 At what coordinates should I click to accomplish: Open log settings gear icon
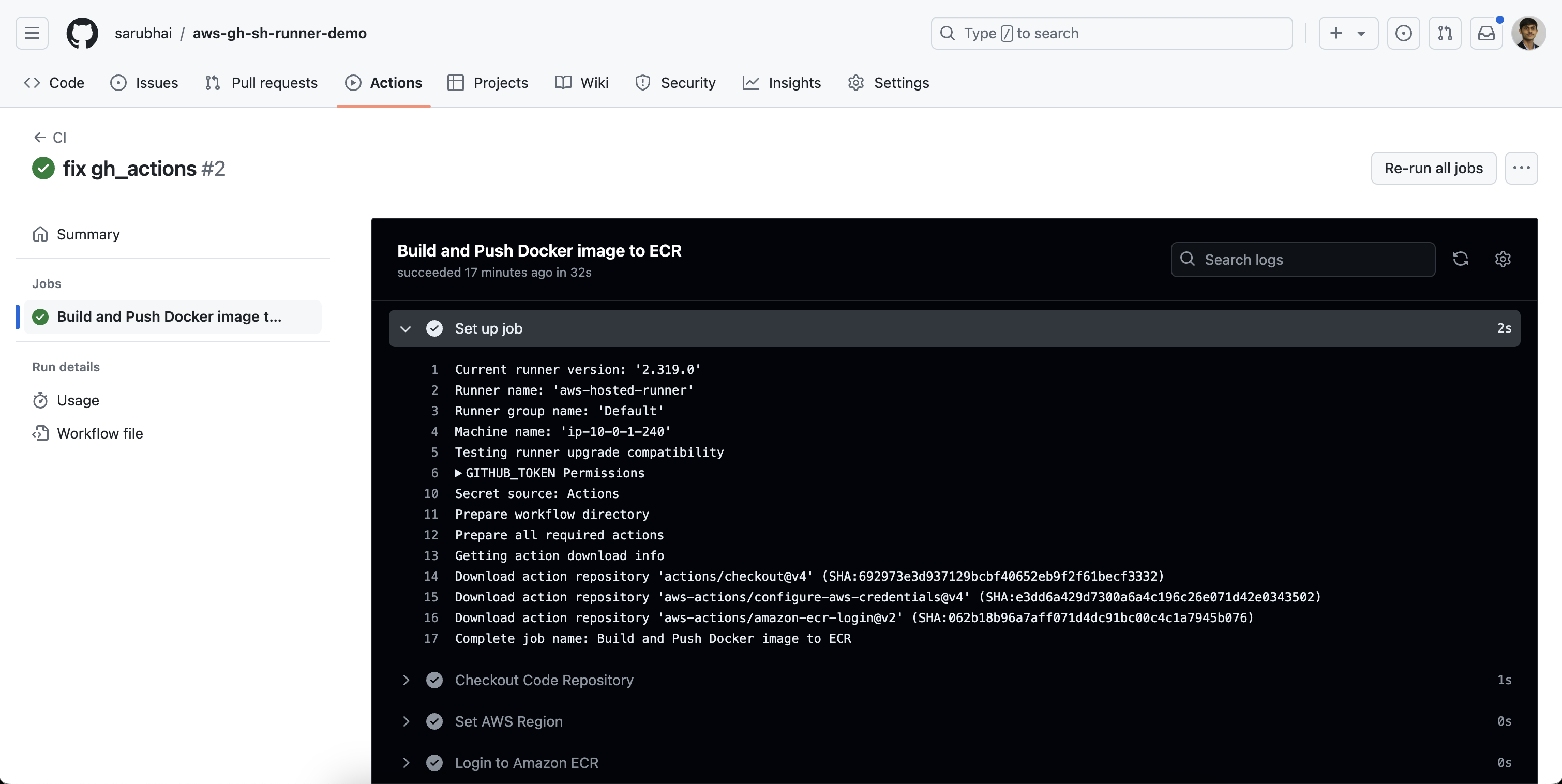(1502, 259)
